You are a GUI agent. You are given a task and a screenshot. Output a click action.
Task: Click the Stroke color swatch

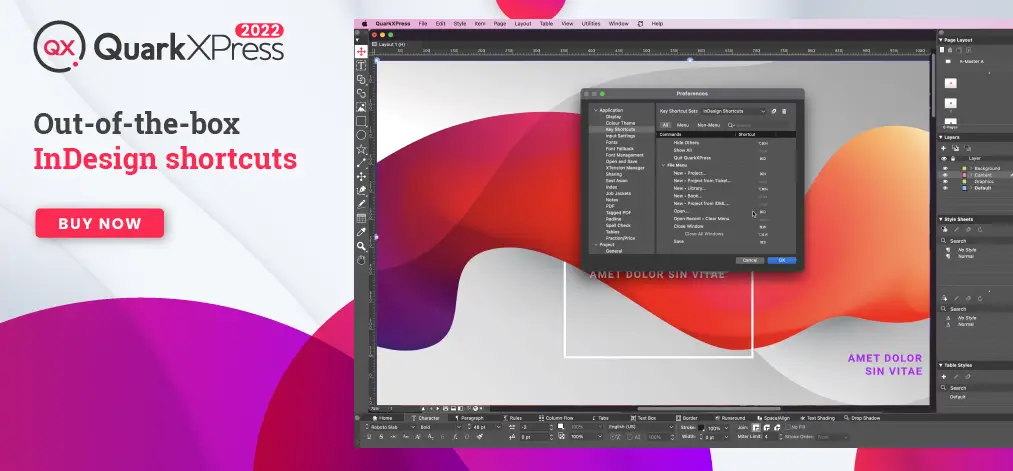(x=701, y=428)
